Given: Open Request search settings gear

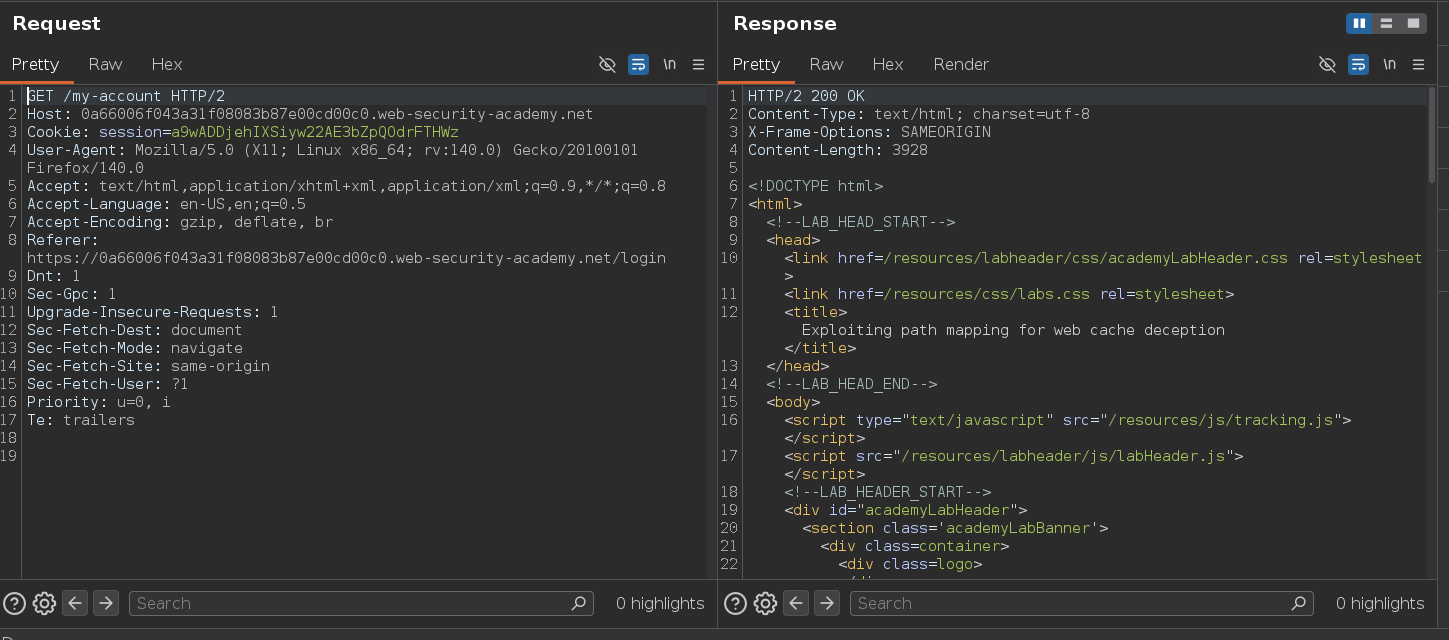Looking at the screenshot, I should (44, 603).
